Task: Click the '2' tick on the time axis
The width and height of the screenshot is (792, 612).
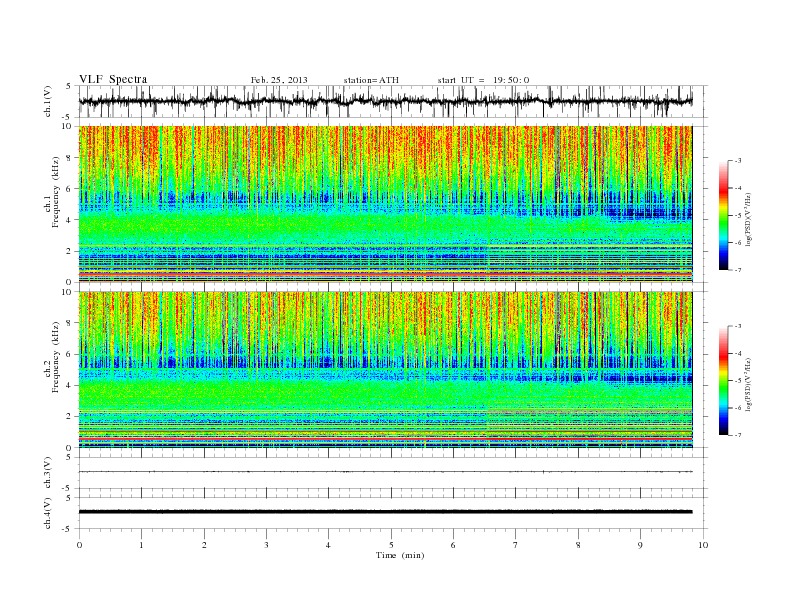Action: tap(204, 545)
